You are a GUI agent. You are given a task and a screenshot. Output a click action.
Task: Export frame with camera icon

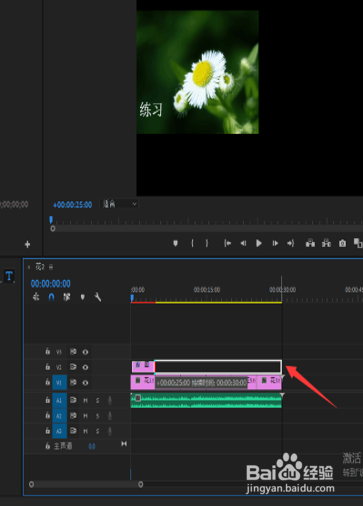(342, 243)
